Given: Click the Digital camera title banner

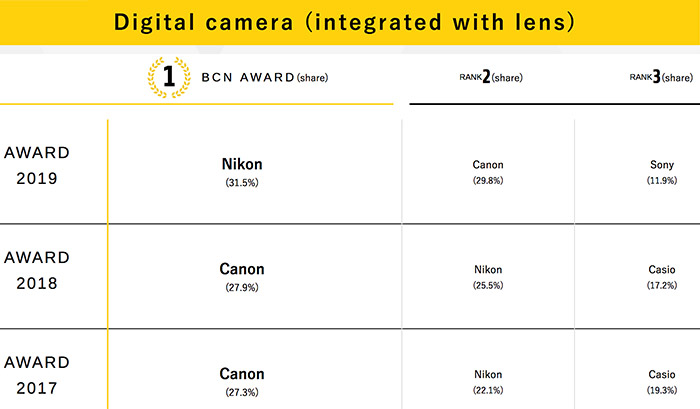Looking at the screenshot, I should [x=350, y=22].
